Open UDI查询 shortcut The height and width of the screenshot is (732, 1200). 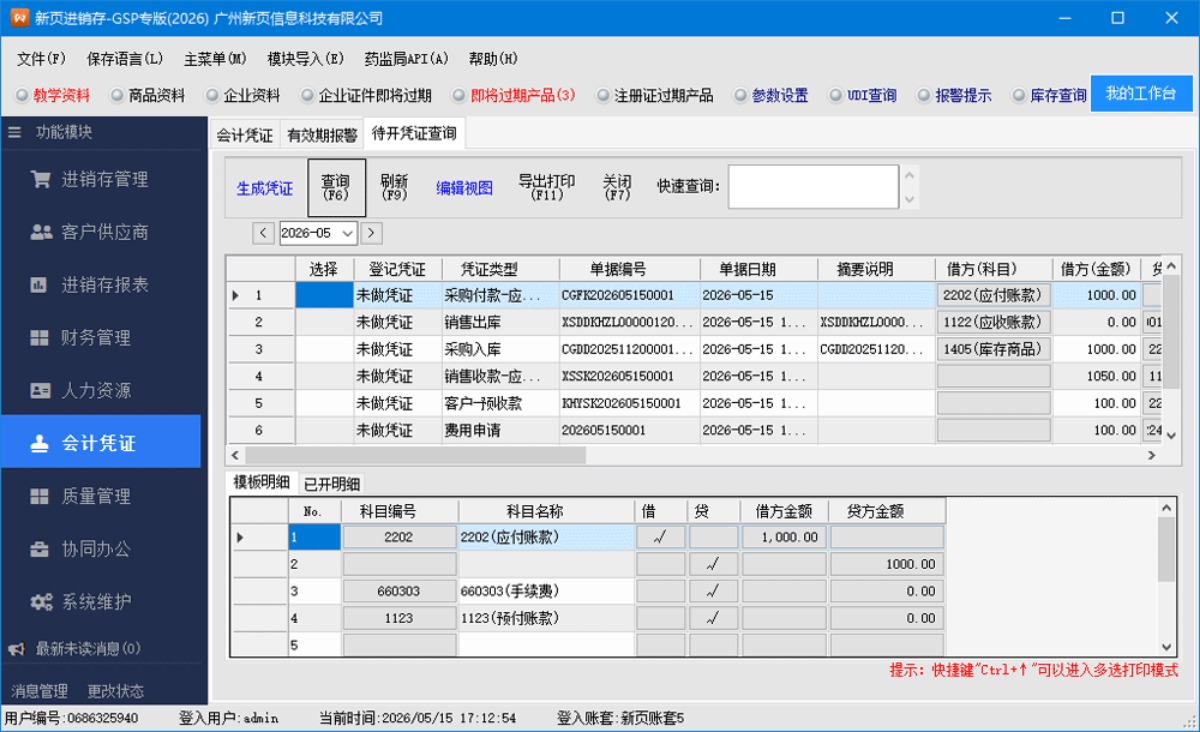pyautogui.click(x=863, y=96)
